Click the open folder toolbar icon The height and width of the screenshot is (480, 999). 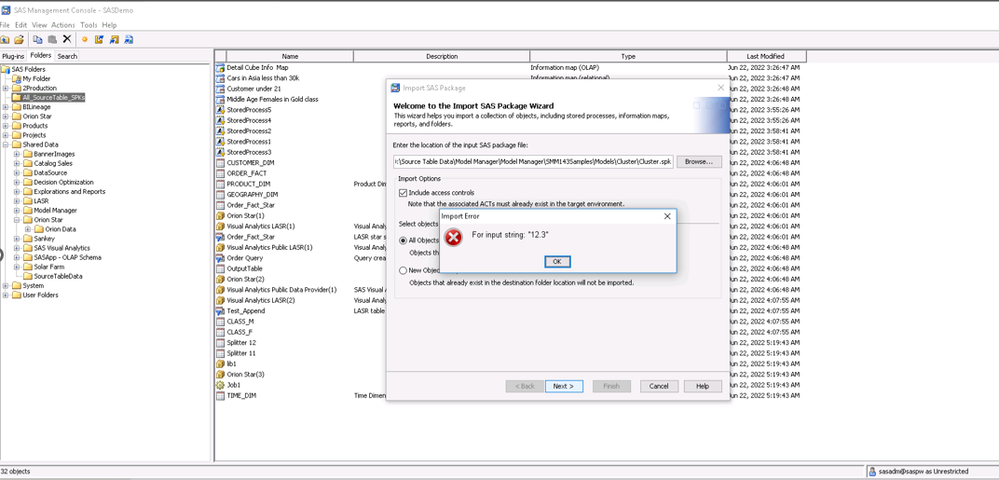[19, 40]
